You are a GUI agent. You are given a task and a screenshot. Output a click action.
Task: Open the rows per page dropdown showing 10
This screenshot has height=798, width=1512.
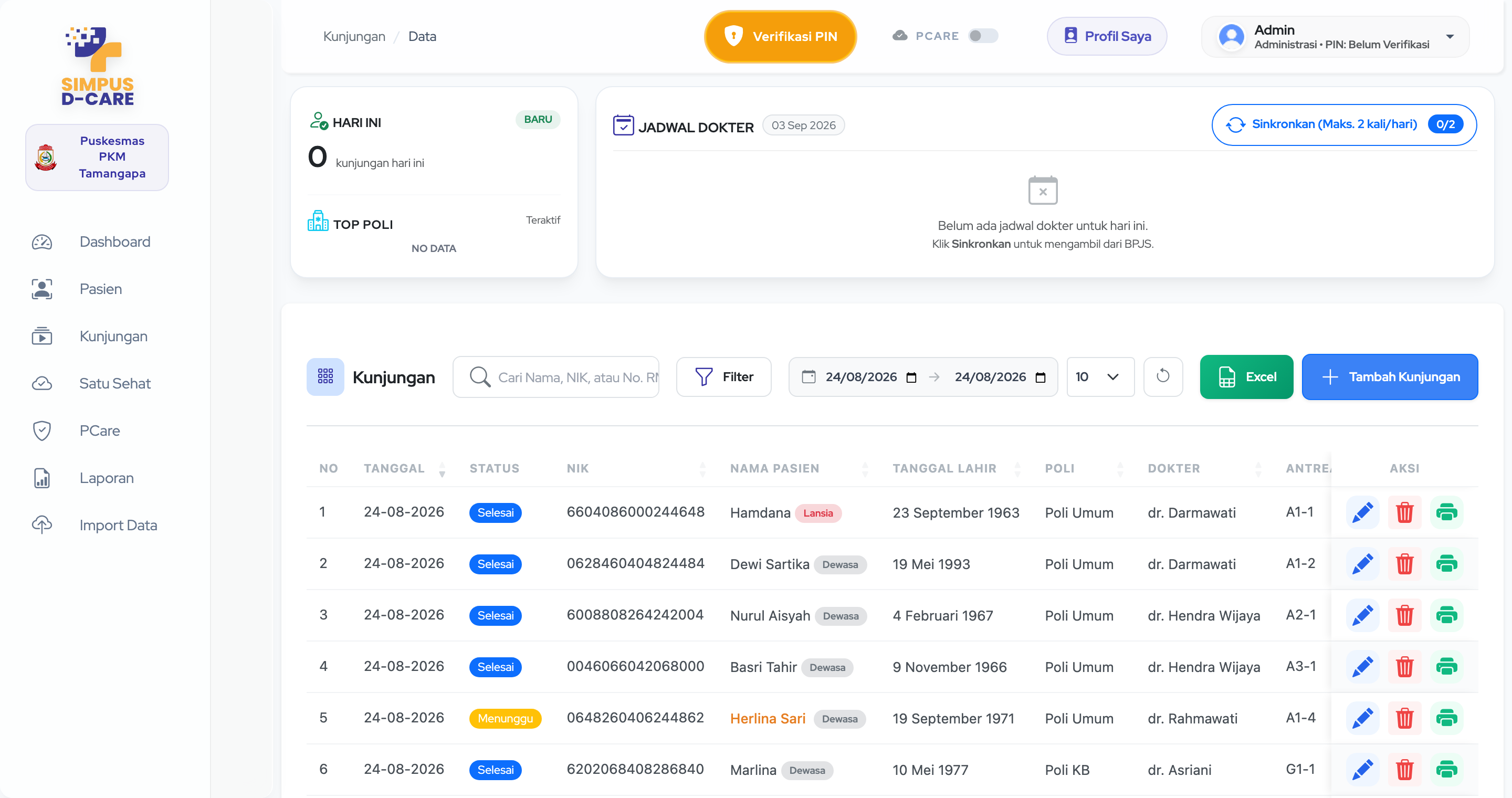tap(1100, 377)
